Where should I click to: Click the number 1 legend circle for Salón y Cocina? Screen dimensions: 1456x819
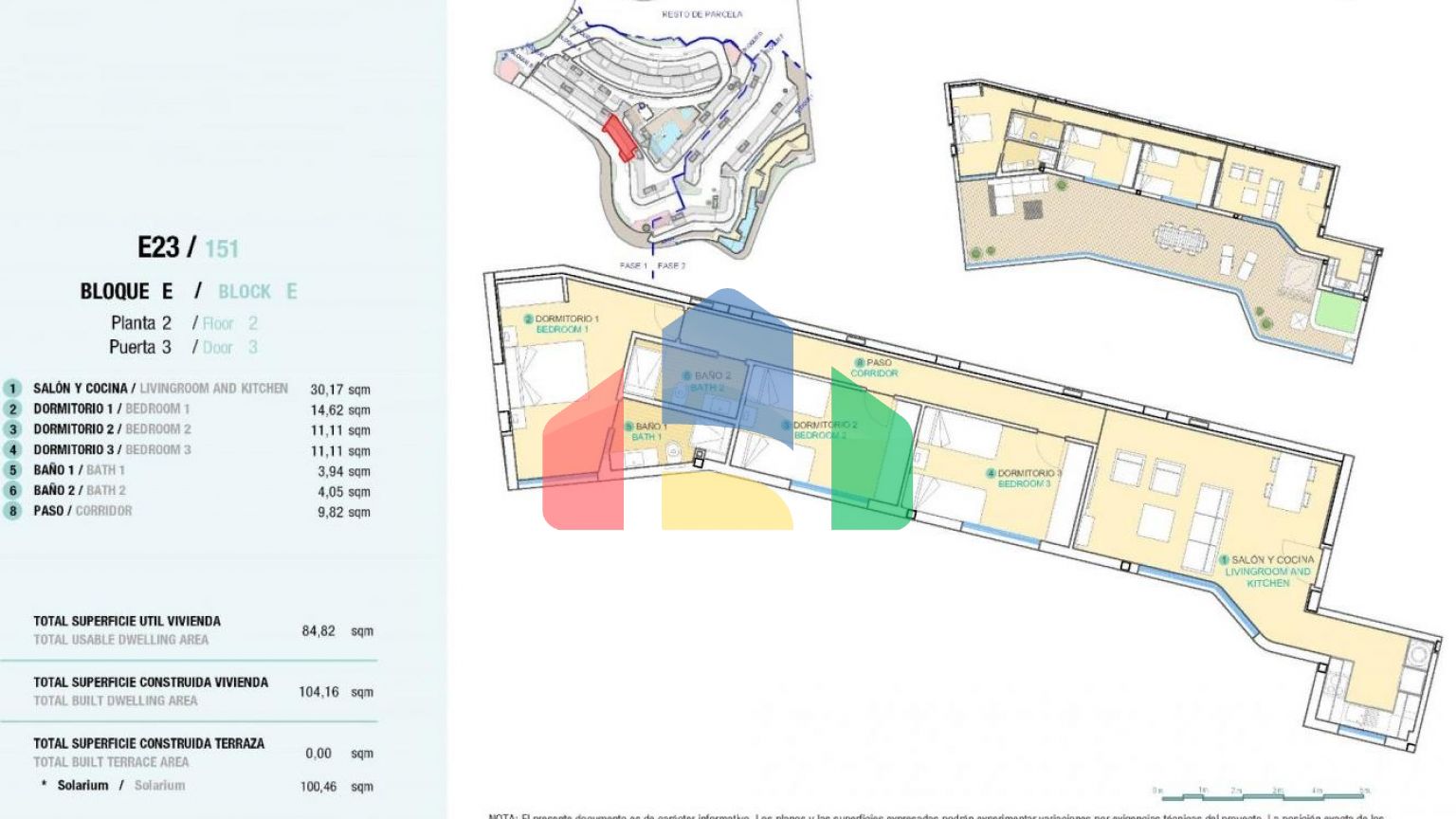coord(12,389)
